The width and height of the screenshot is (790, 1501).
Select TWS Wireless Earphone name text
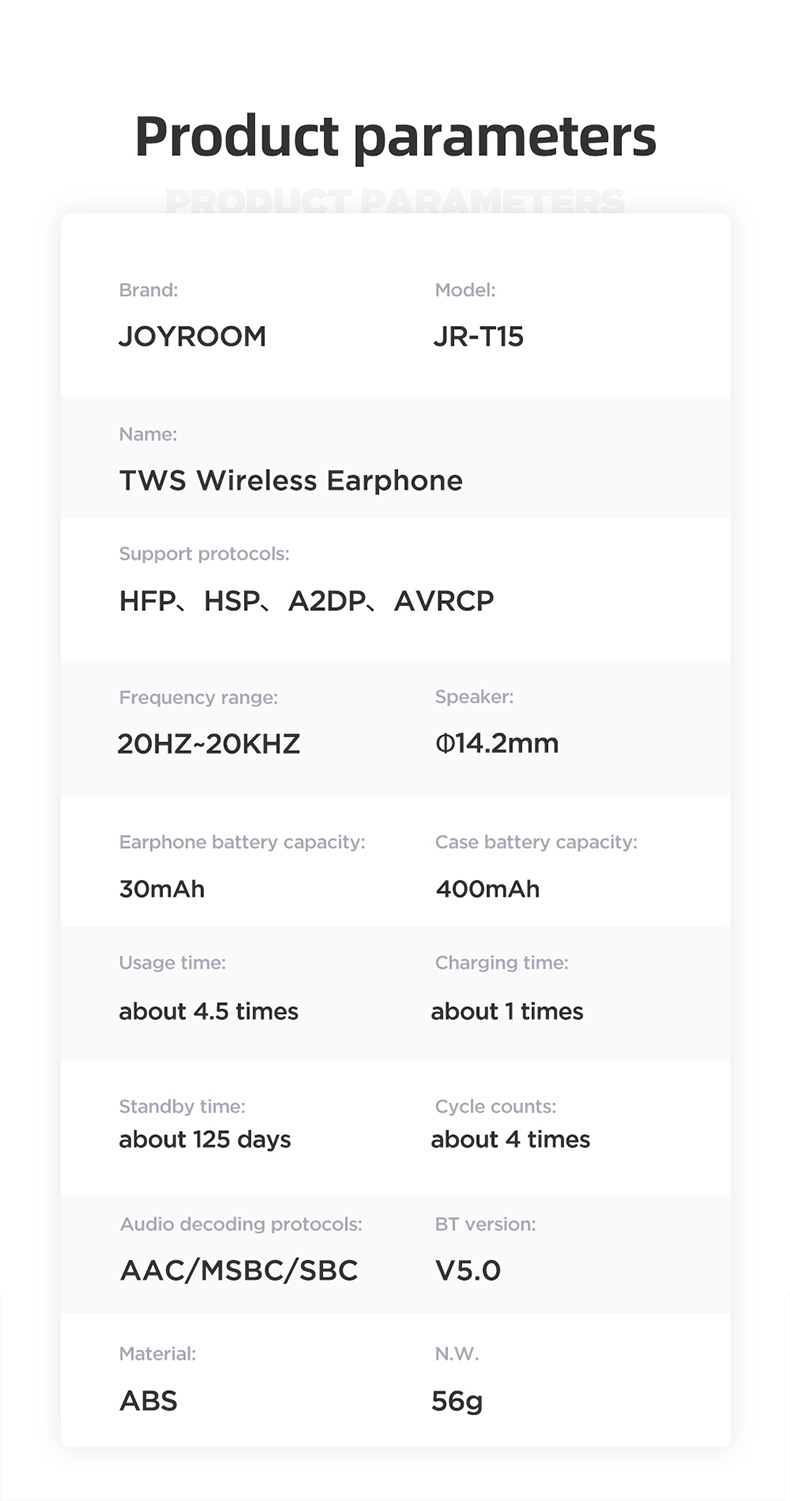(291, 481)
